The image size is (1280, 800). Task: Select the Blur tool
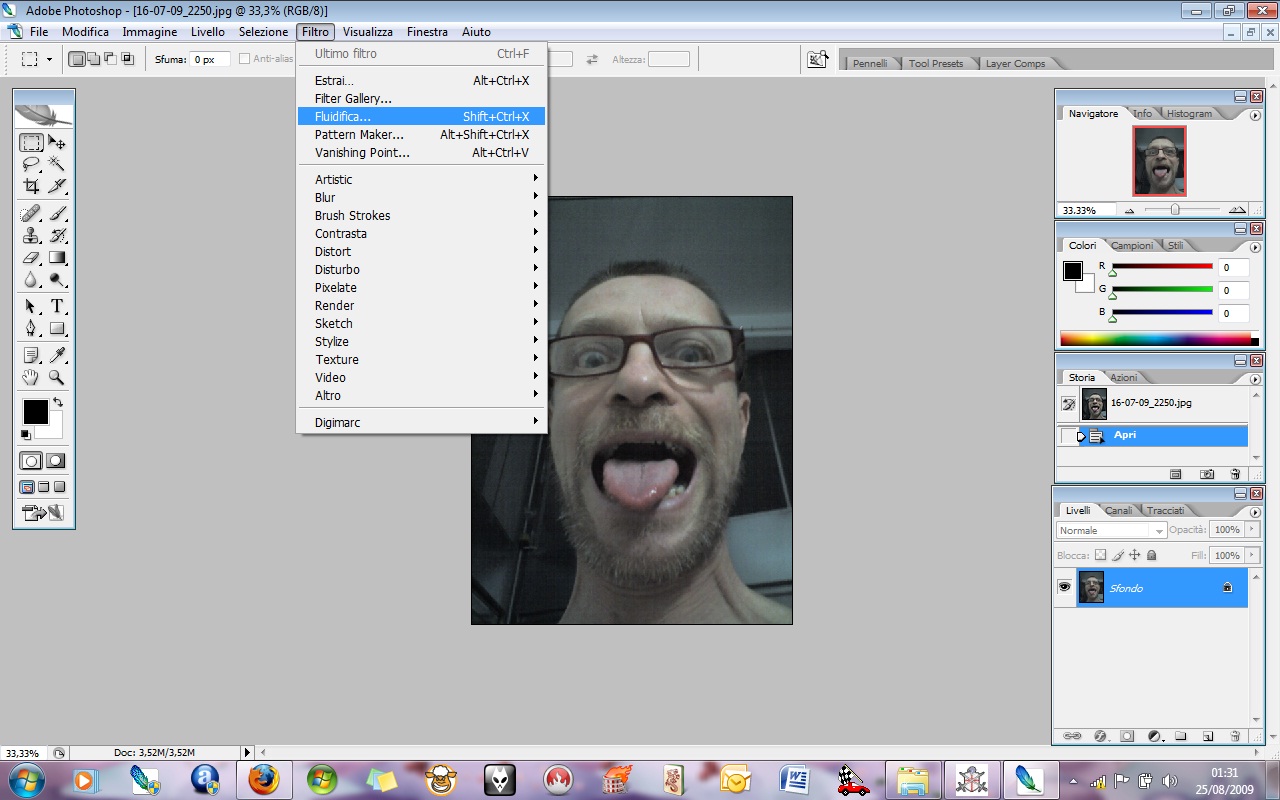pyautogui.click(x=31, y=280)
